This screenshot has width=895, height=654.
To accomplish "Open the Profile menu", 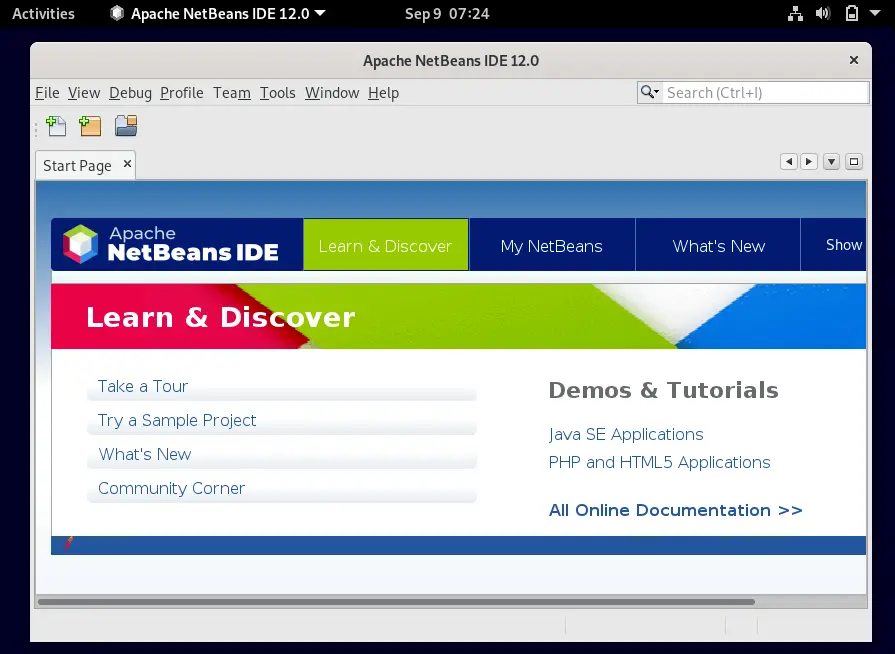I will (x=182, y=93).
